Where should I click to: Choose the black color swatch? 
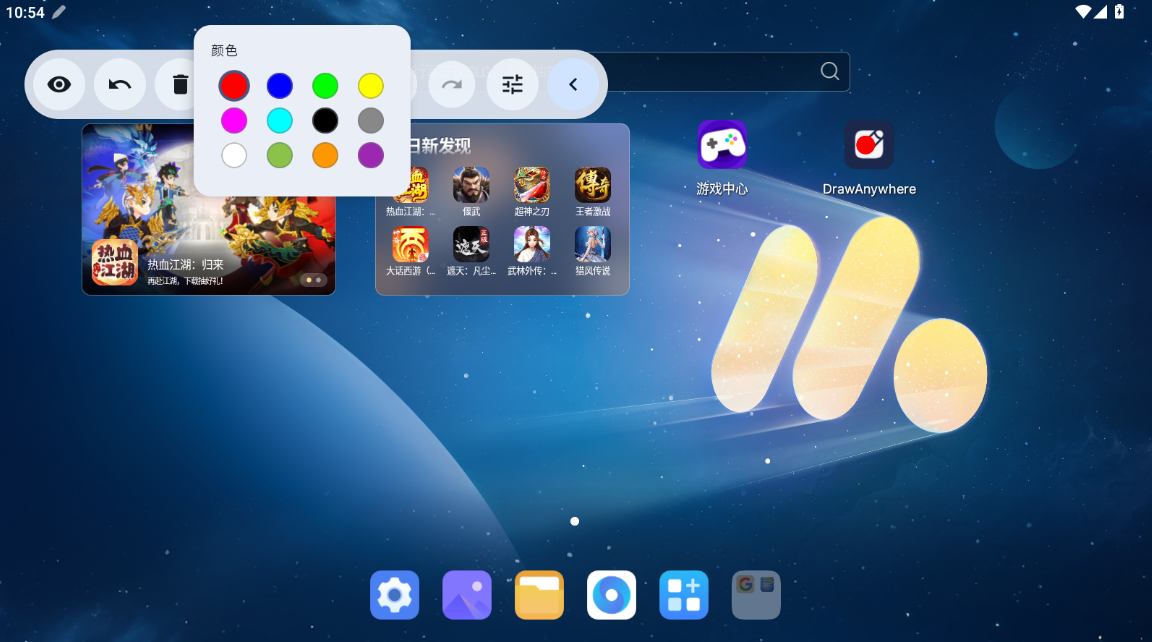coord(325,121)
